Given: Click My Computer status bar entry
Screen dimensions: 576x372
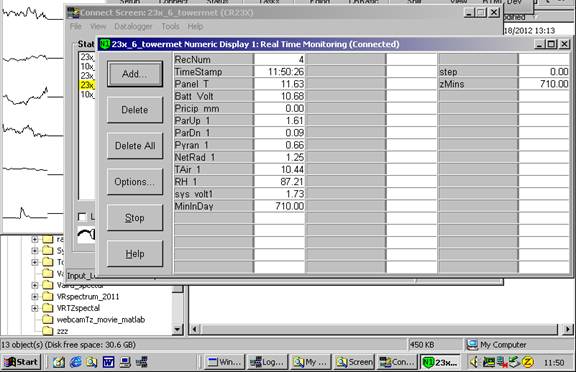Looking at the screenshot, I should coord(497,345).
